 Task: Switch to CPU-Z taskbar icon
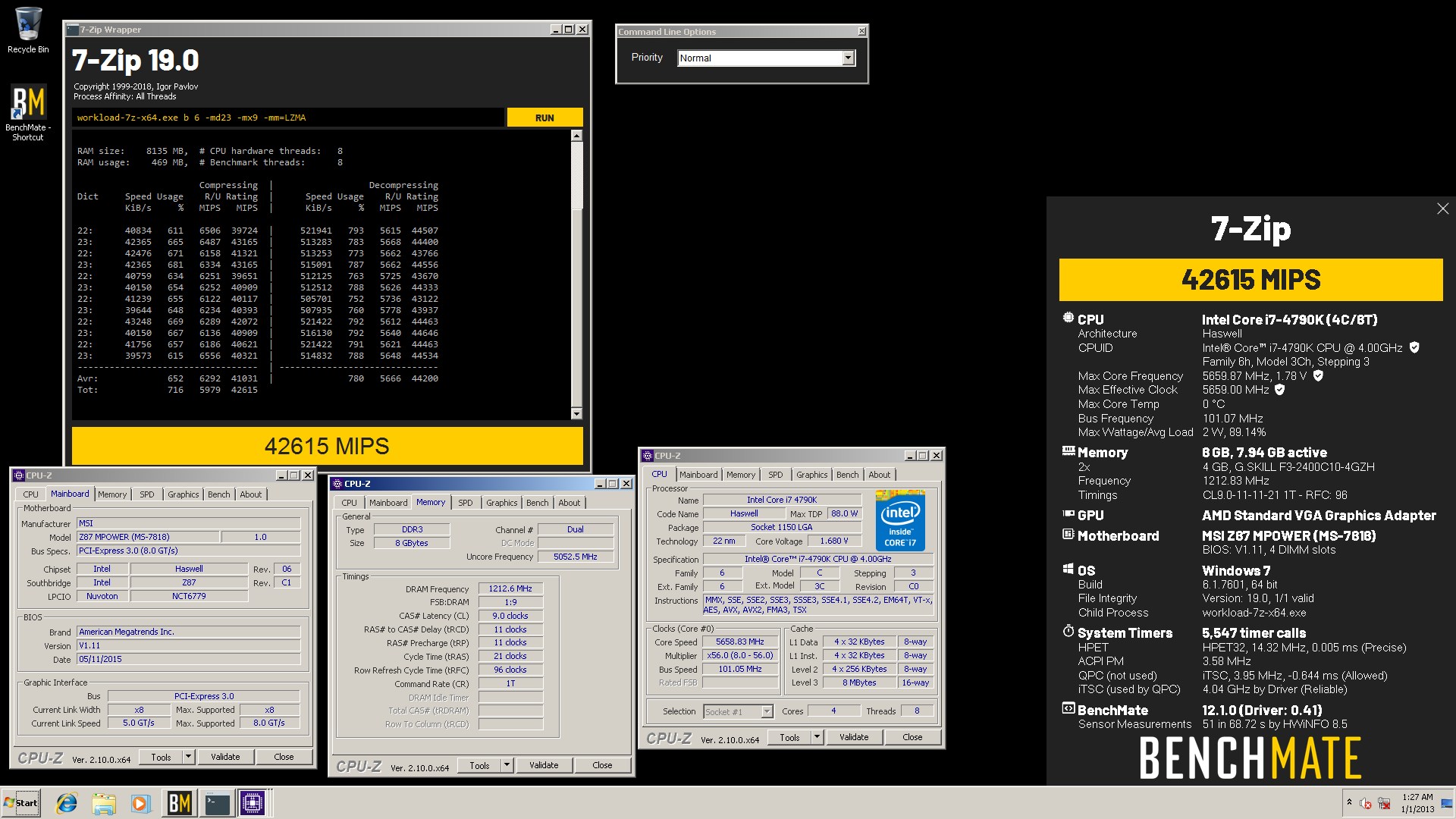click(x=253, y=803)
